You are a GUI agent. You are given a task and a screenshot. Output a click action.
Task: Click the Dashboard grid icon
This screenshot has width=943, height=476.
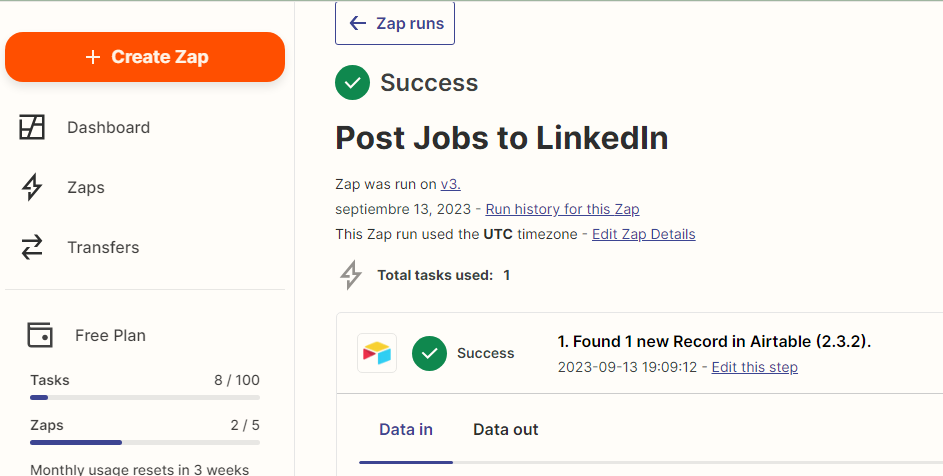(33, 127)
